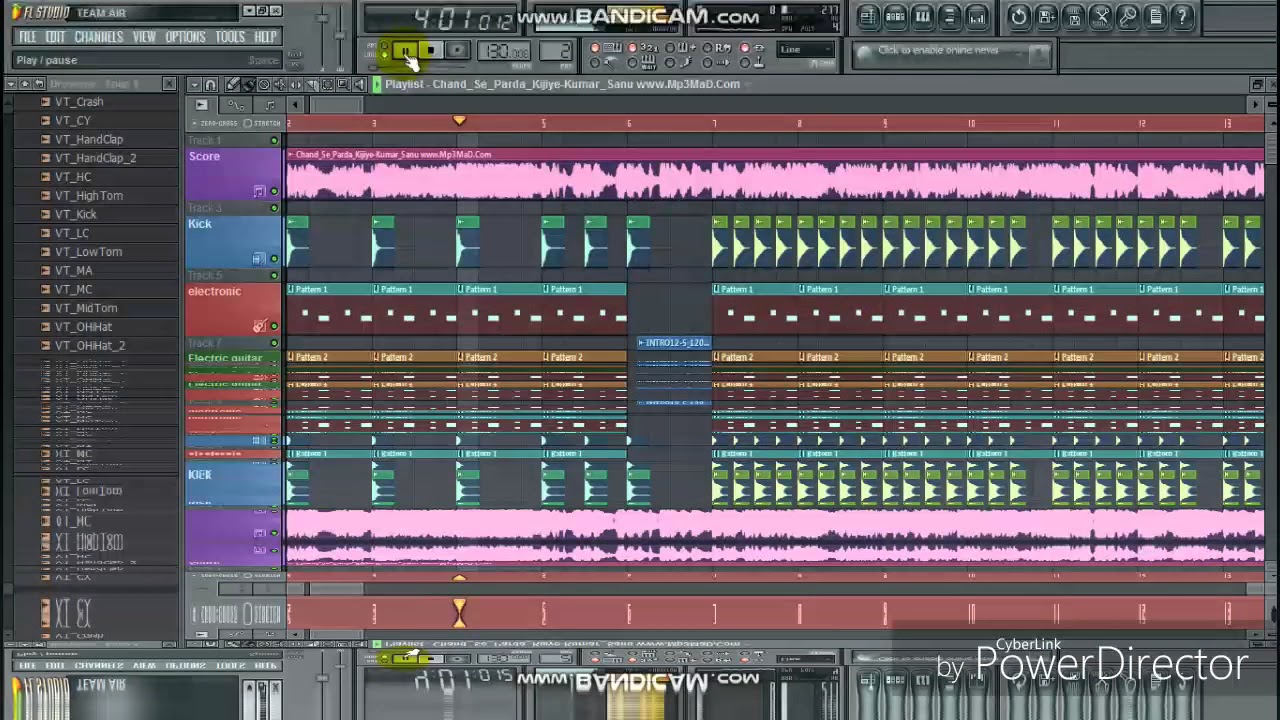Select the zoom tool in Playlist toolbar
1280x720 pixels.
point(345,85)
